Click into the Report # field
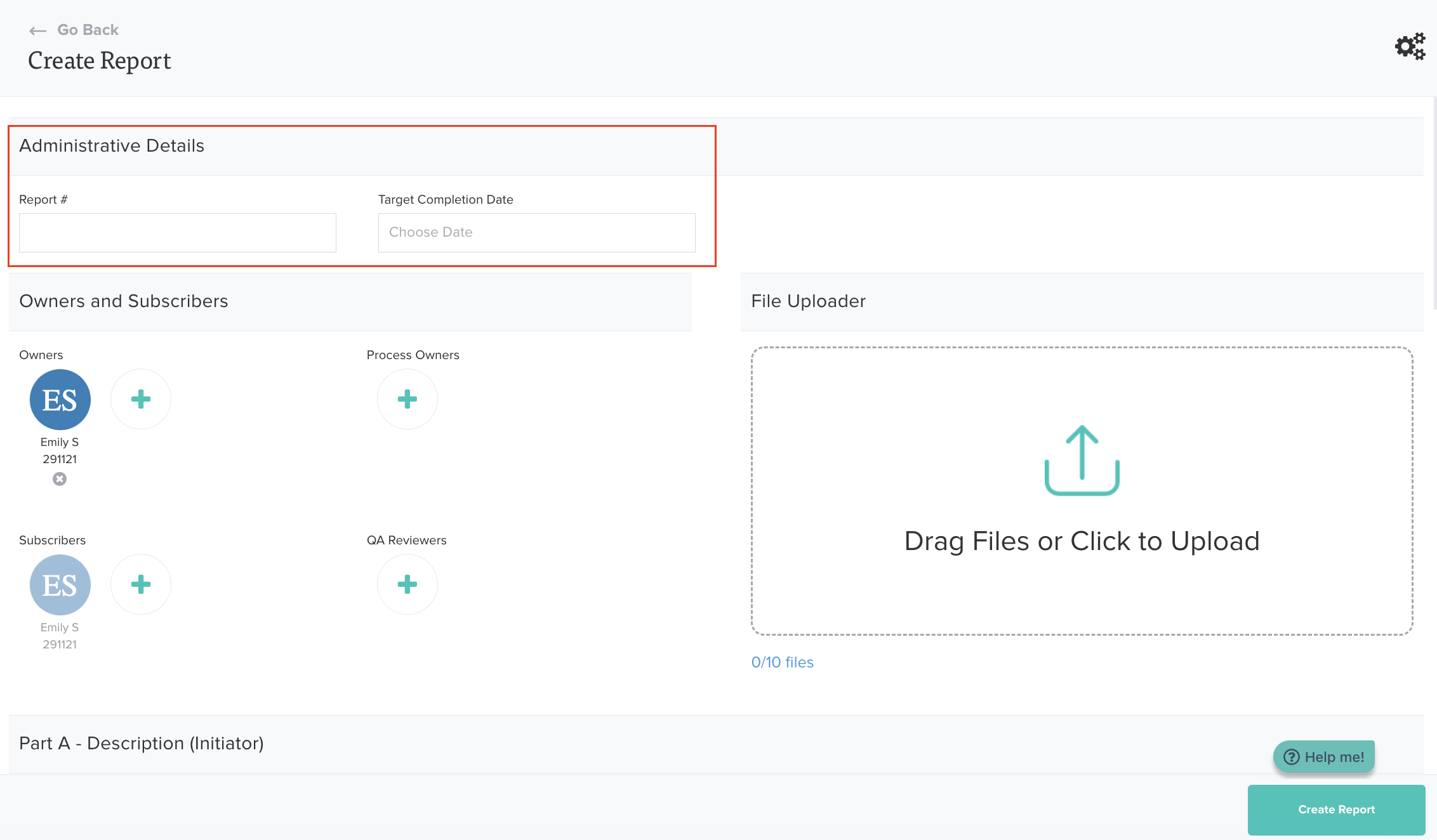 click(178, 232)
